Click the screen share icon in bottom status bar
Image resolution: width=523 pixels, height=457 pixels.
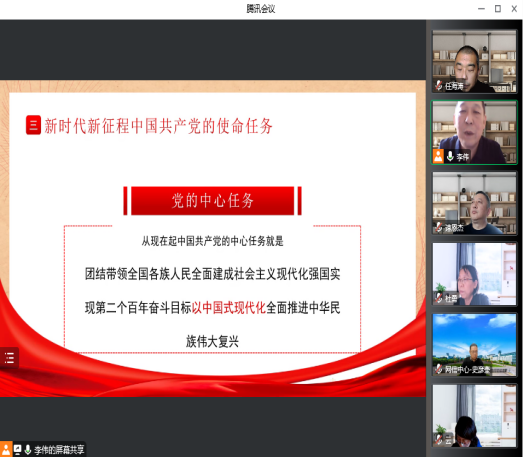click(17, 450)
